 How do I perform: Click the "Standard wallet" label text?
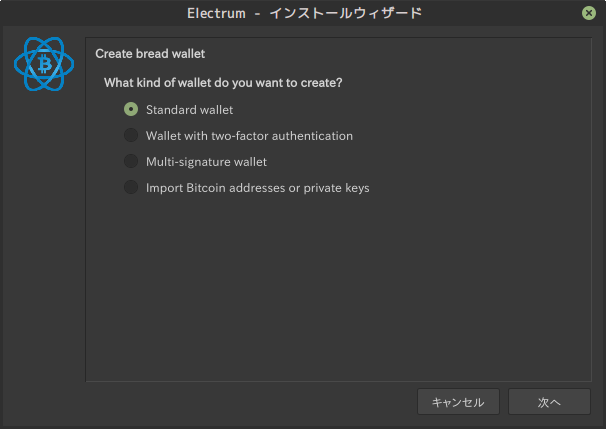[x=189, y=109]
